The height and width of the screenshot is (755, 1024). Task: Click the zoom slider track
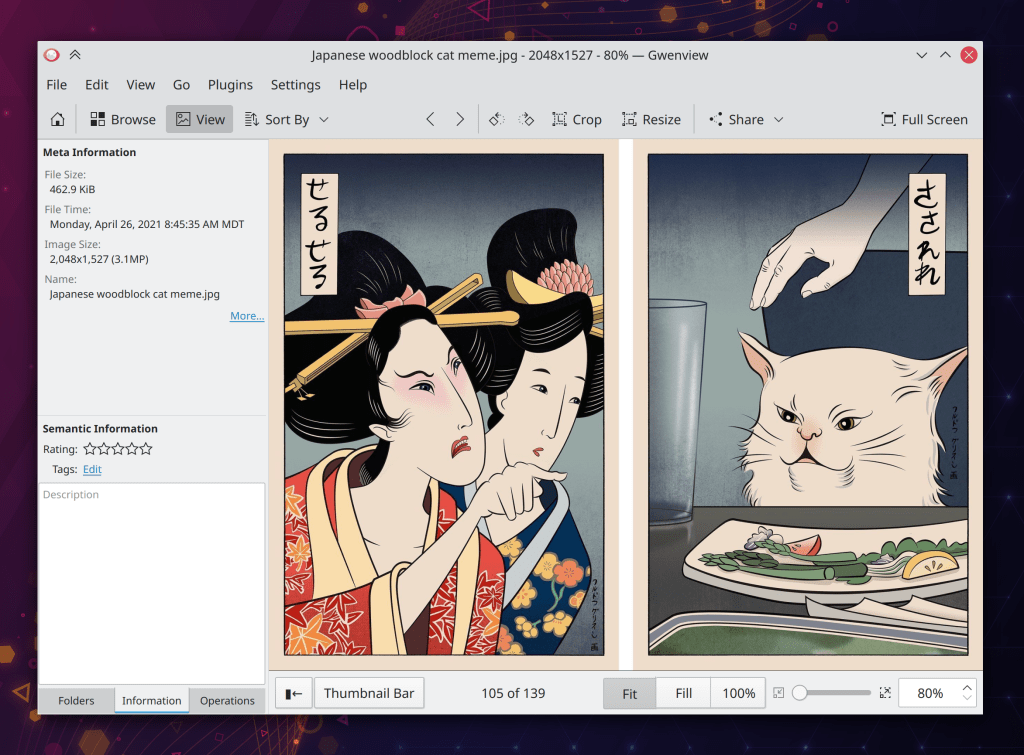(835, 693)
